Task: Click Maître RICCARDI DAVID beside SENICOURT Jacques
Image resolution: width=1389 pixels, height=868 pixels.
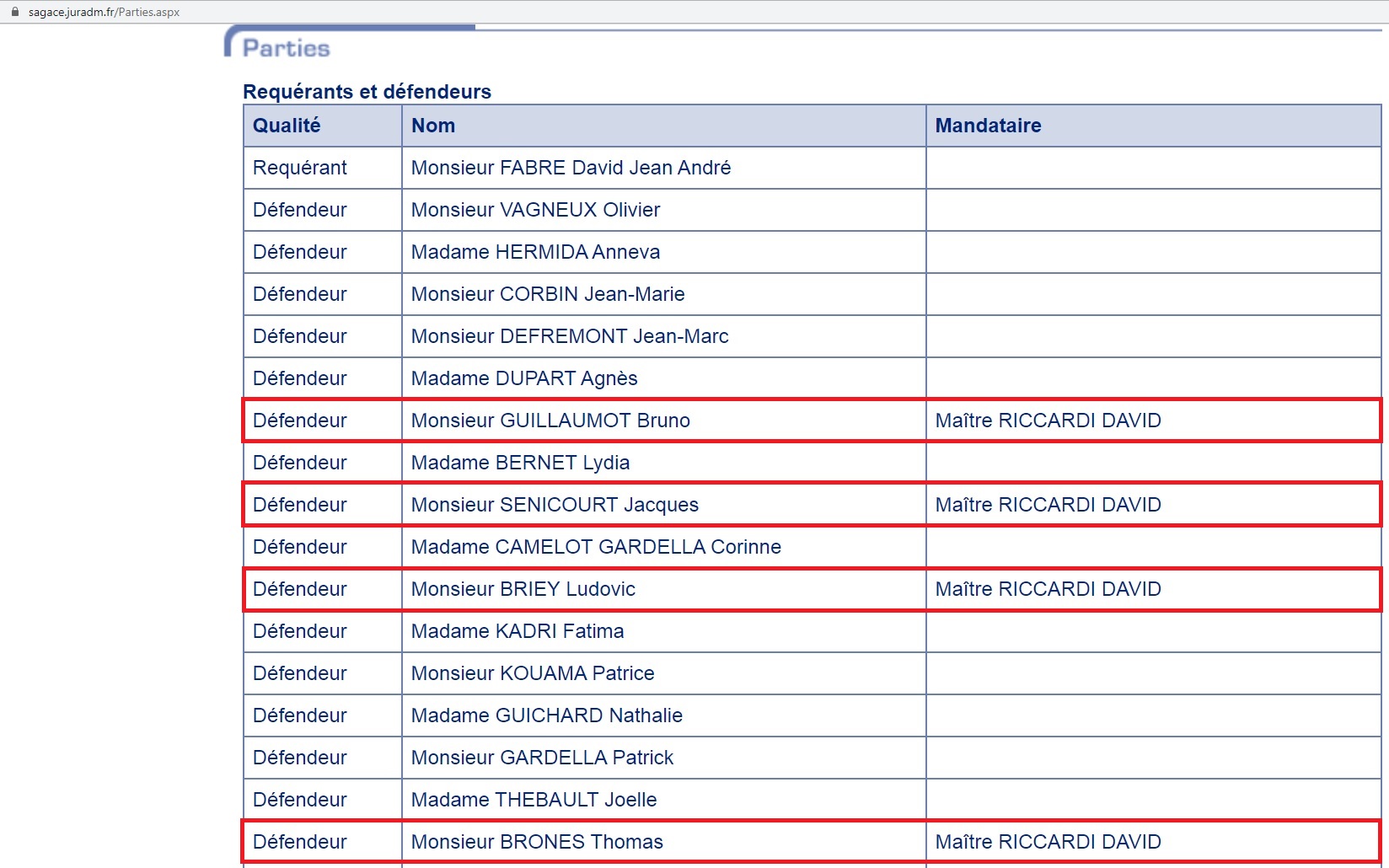Action: pyautogui.click(x=1048, y=505)
